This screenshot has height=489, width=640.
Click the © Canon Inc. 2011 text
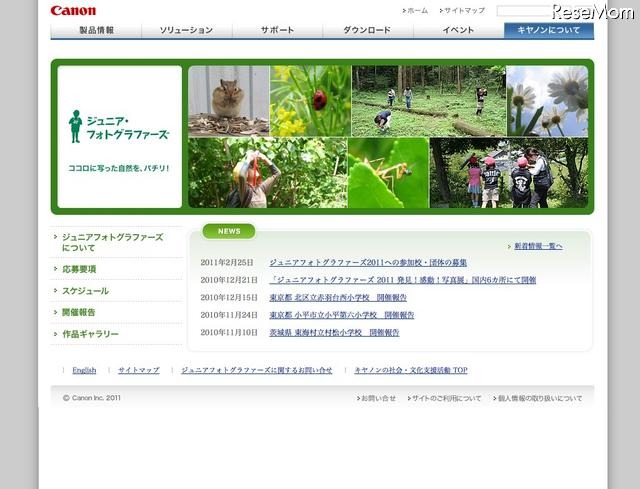(x=92, y=398)
